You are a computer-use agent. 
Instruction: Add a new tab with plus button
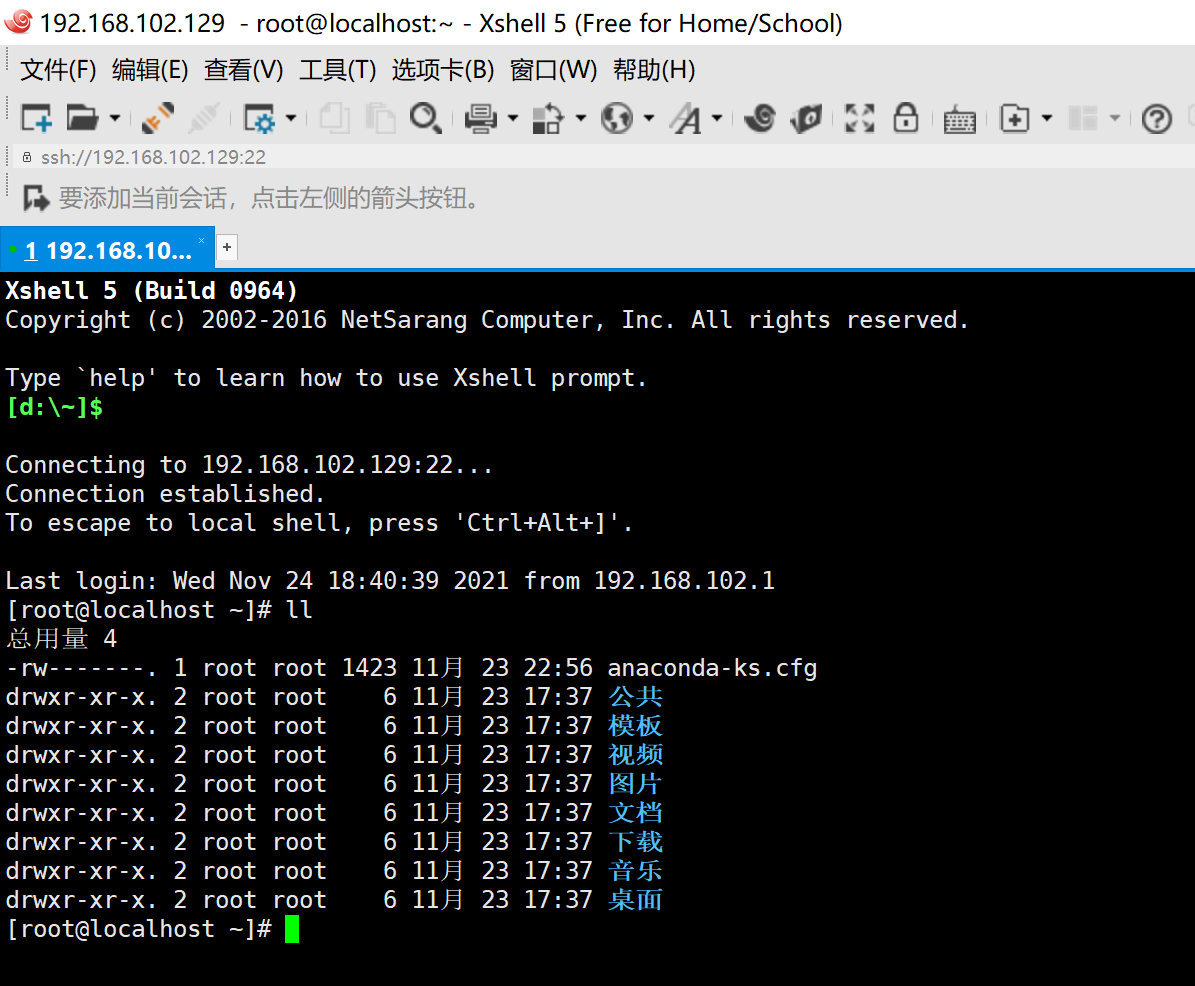point(226,248)
